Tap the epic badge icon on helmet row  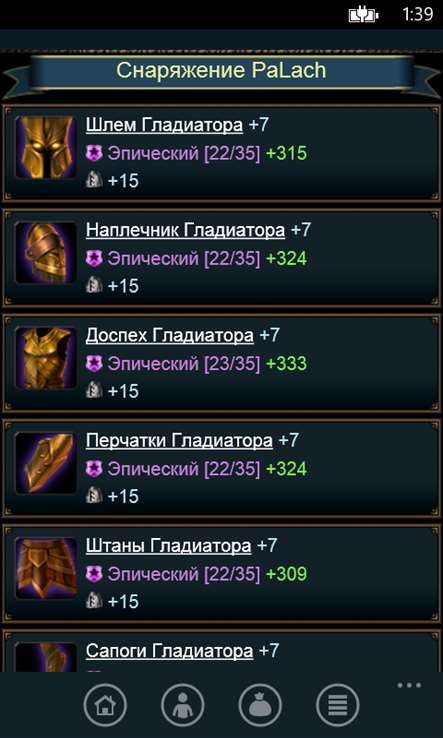(94, 153)
